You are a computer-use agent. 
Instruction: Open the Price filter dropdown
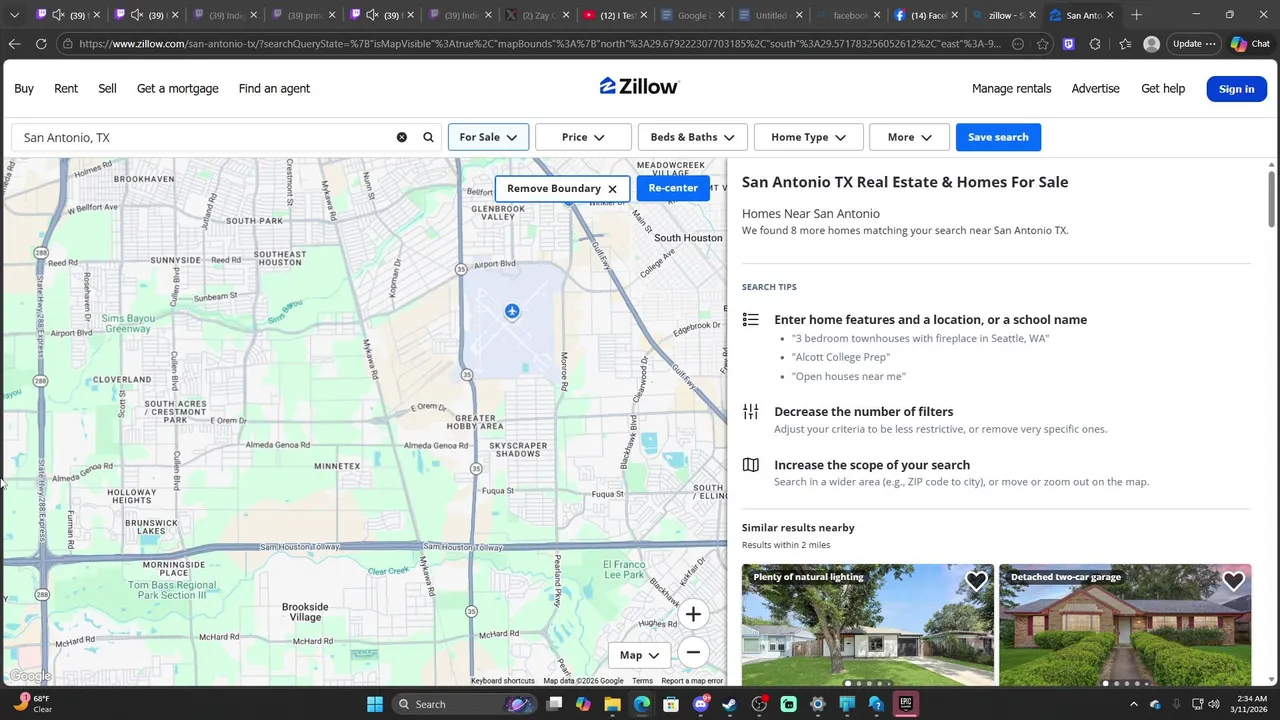pyautogui.click(x=584, y=137)
